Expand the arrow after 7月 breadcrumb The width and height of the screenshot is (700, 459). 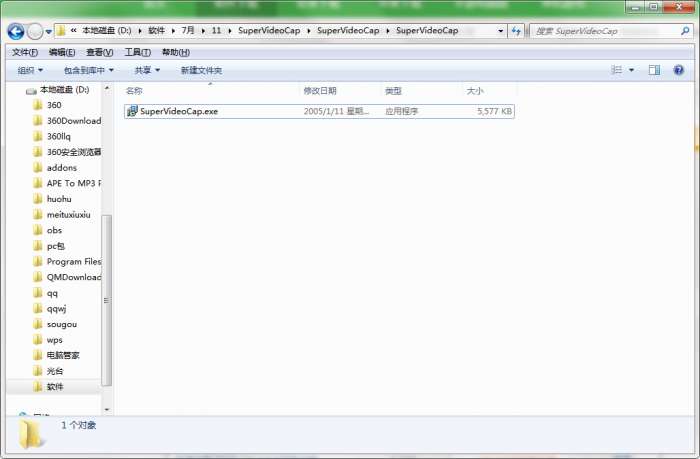[x=203, y=31]
